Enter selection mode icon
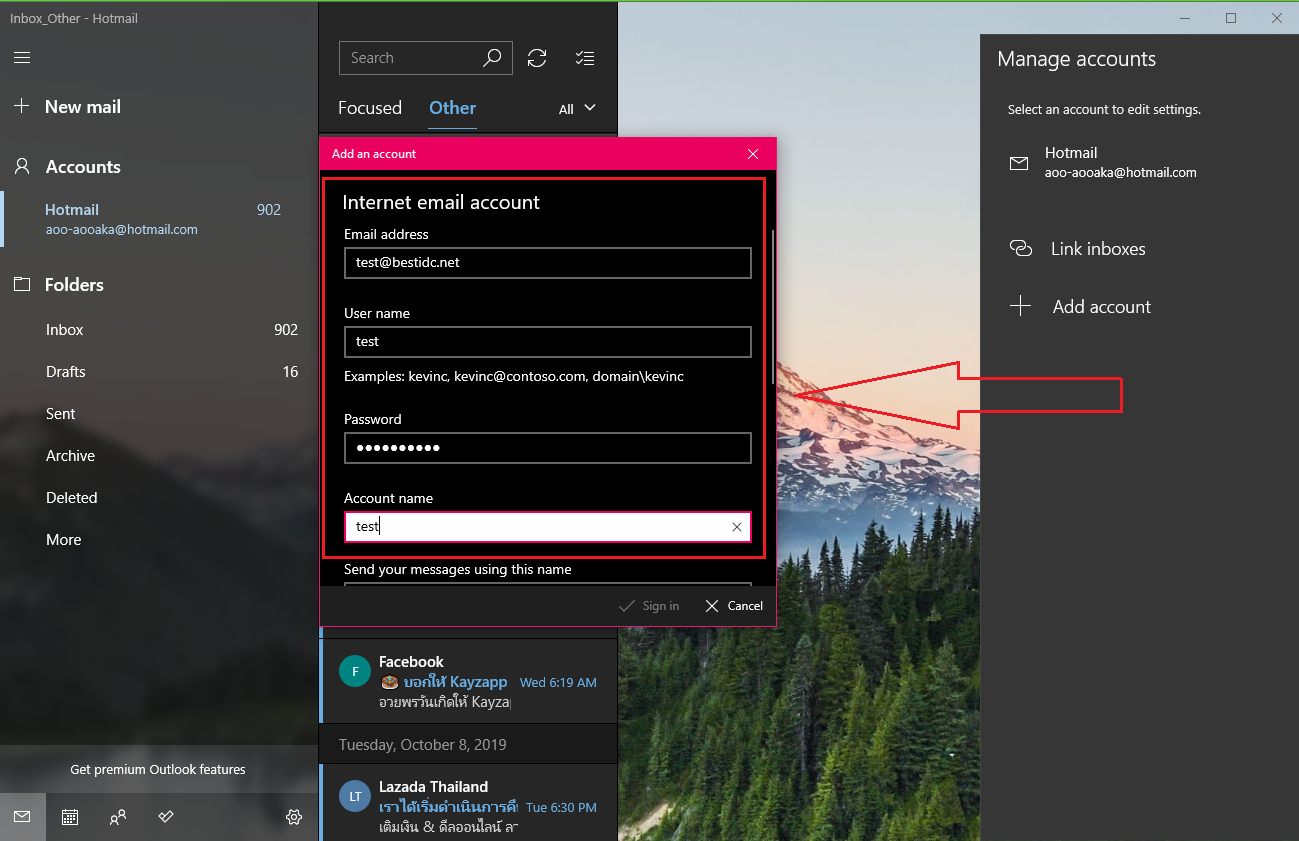This screenshot has height=841, width=1299. pyautogui.click(x=586, y=58)
